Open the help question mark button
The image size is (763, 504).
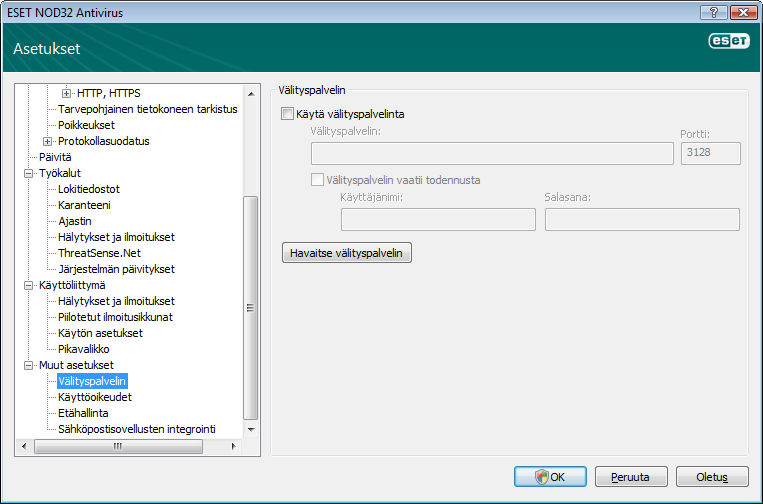coord(713,12)
